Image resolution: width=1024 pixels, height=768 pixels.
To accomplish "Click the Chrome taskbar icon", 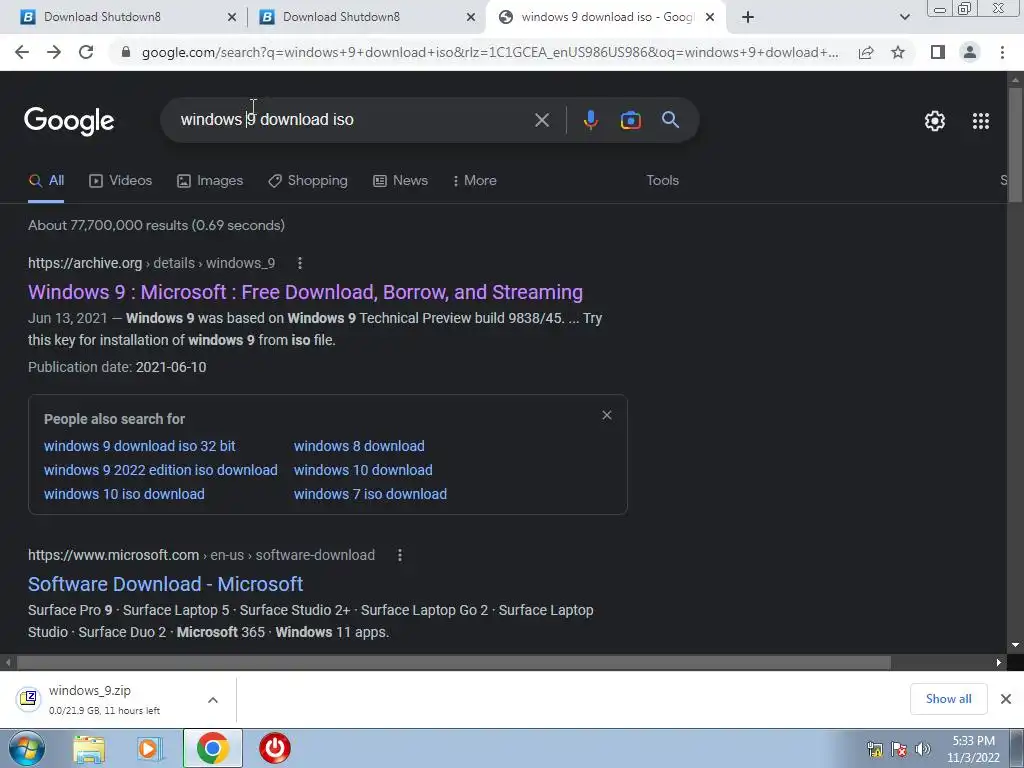I will [x=213, y=748].
